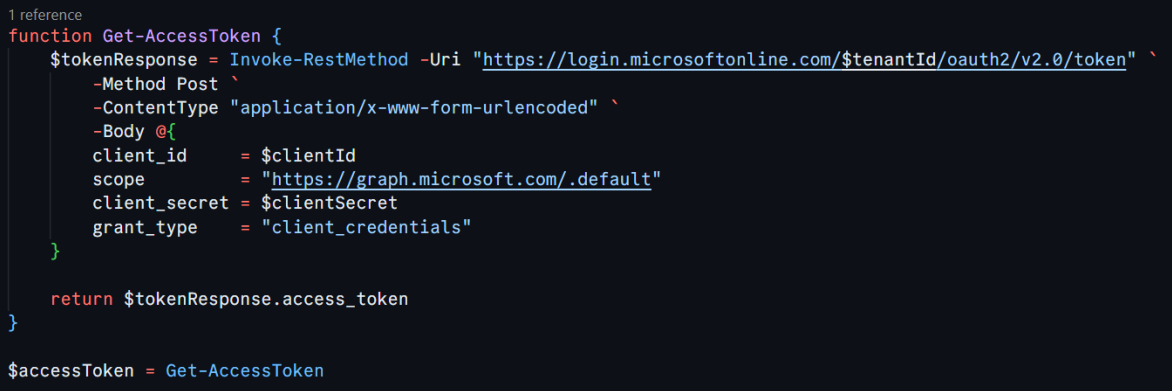
Task: Click the scope hashtable key
Action: click(119, 180)
